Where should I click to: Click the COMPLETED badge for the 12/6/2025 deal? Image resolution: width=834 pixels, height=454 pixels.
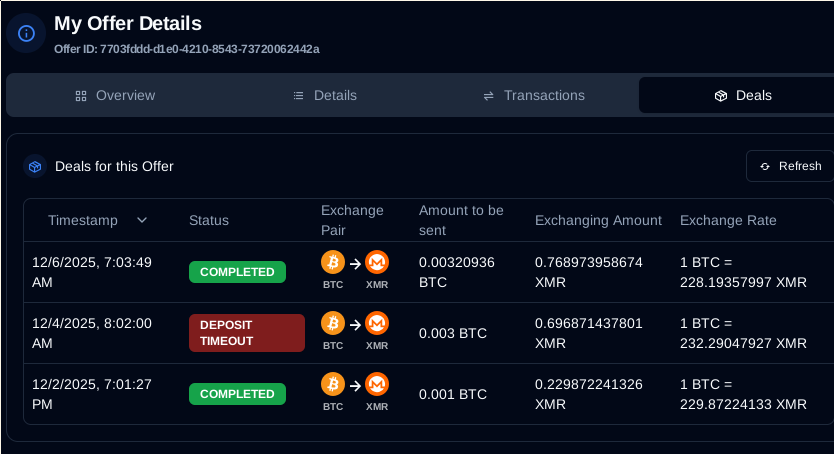pos(237,272)
